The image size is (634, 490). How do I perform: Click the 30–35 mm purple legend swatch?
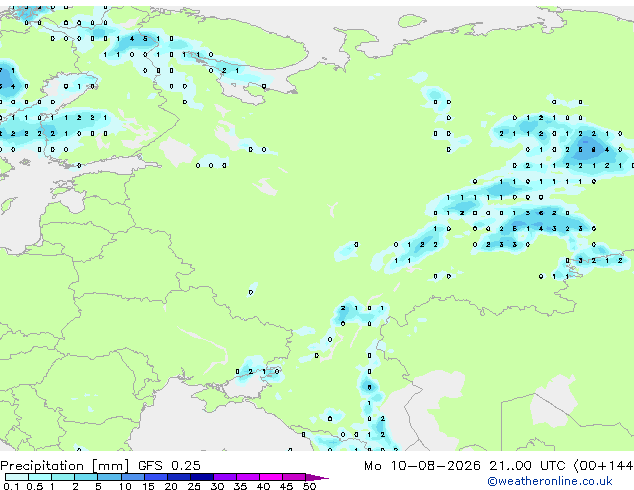tap(225, 477)
